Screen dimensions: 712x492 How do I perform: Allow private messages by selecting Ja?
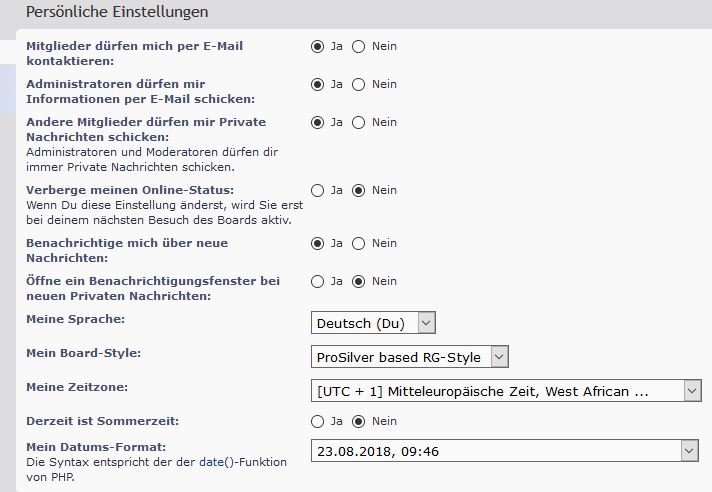[318, 122]
